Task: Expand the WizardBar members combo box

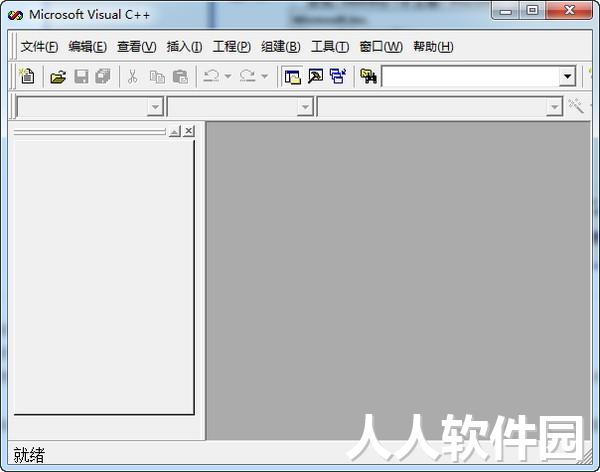Action: pos(554,107)
